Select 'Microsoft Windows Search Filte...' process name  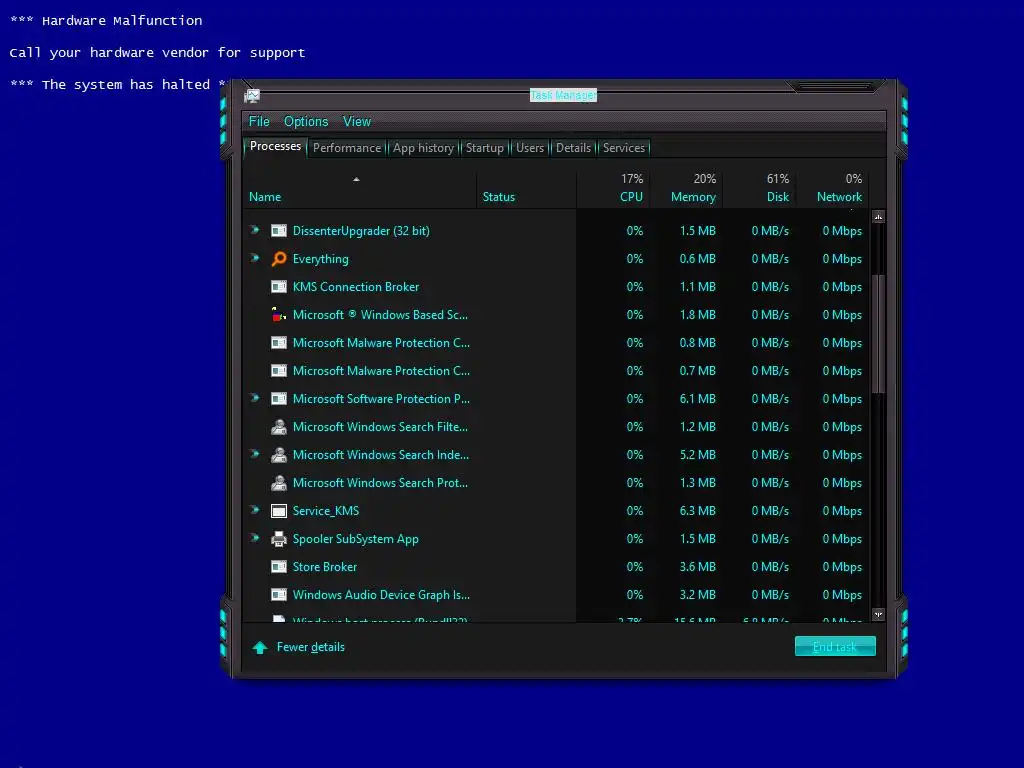click(x=380, y=426)
